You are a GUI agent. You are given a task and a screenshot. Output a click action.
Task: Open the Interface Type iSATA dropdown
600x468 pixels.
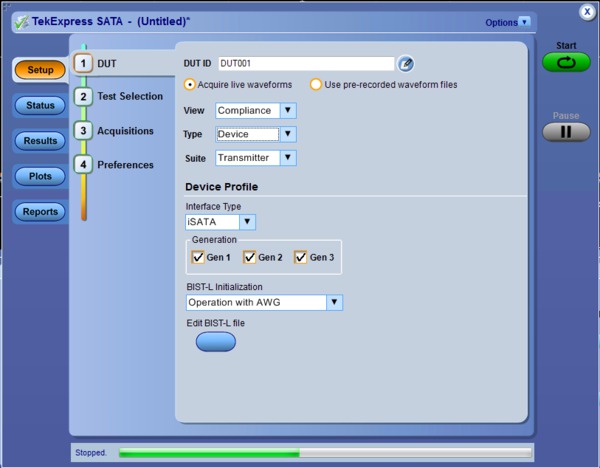pos(247,222)
